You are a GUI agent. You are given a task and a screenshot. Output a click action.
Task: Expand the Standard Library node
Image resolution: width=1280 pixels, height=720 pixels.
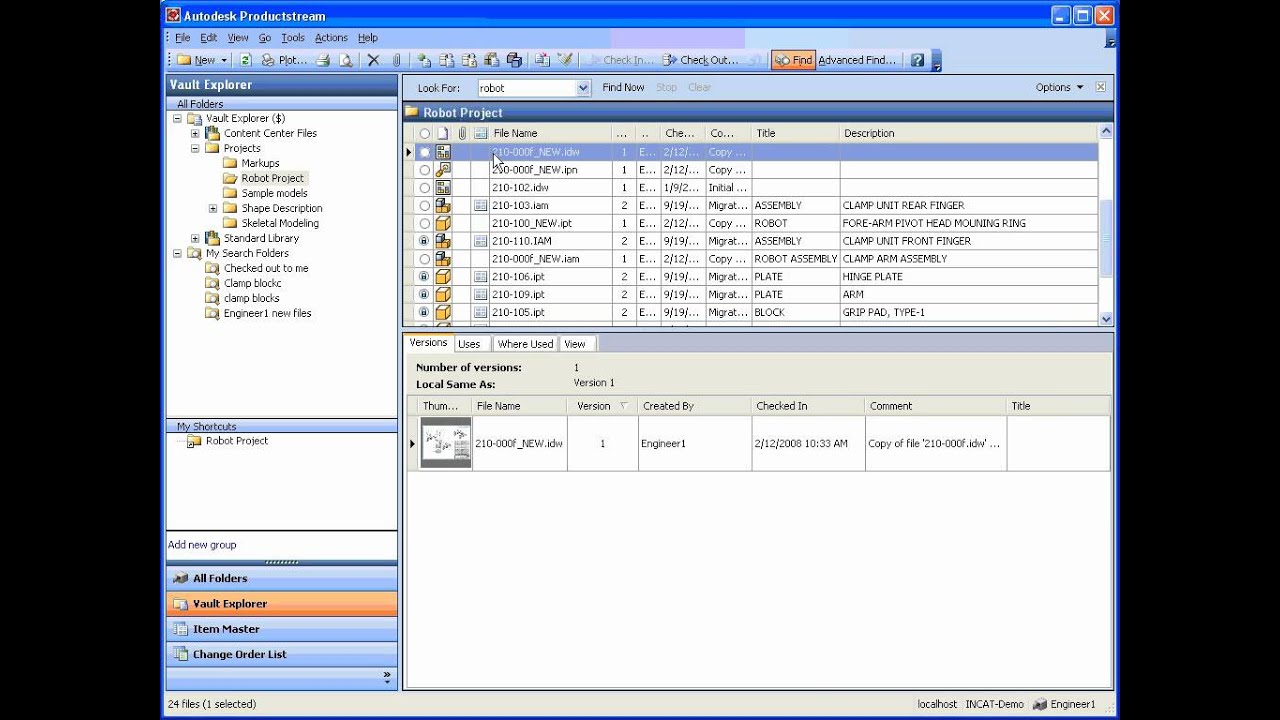coord(195,238)
